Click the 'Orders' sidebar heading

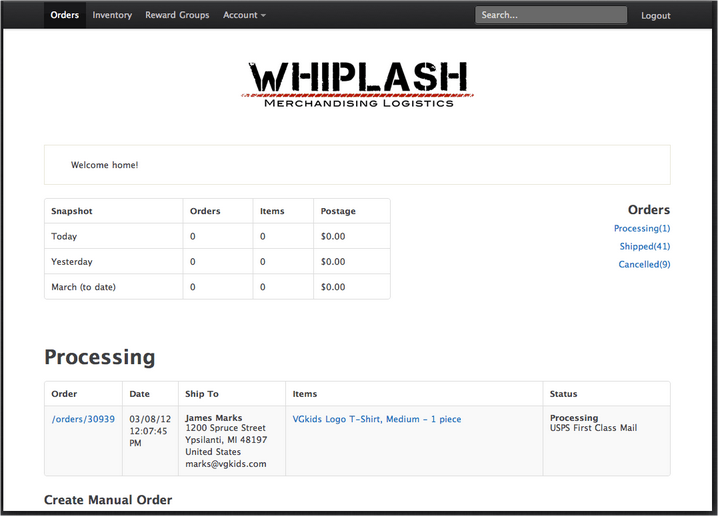(x=648, y=210)
